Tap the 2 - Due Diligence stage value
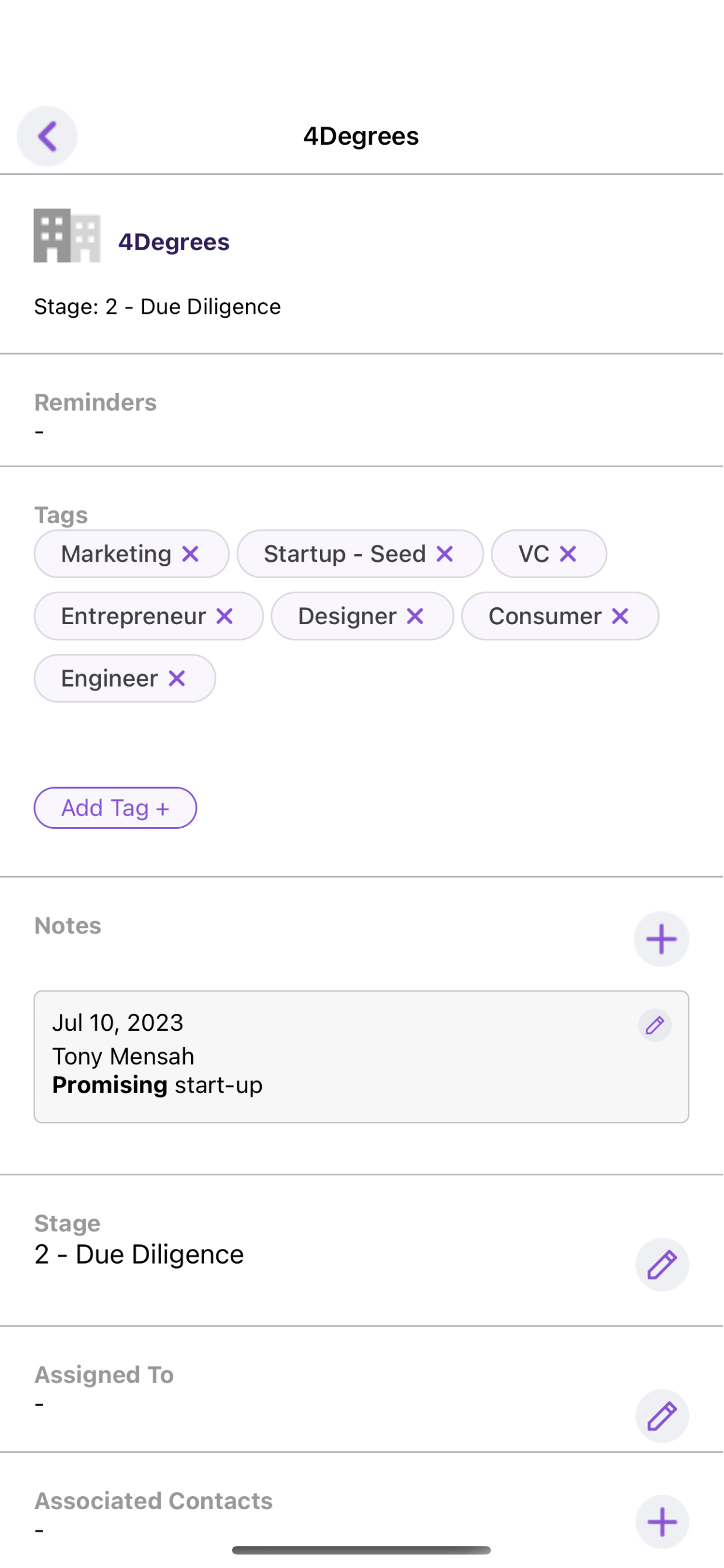Image resolution: width=724 pixels, height=1568 pixels. coord(139,1255)
